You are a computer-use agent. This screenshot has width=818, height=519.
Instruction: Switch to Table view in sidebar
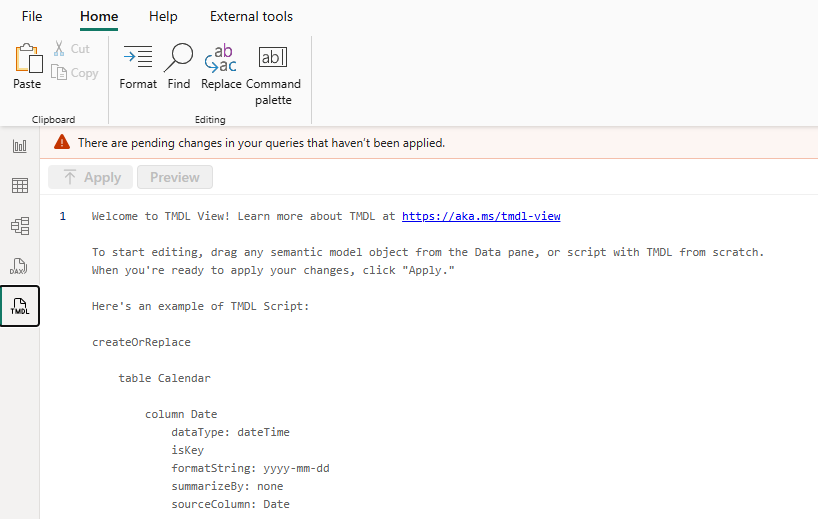point(20,186)
